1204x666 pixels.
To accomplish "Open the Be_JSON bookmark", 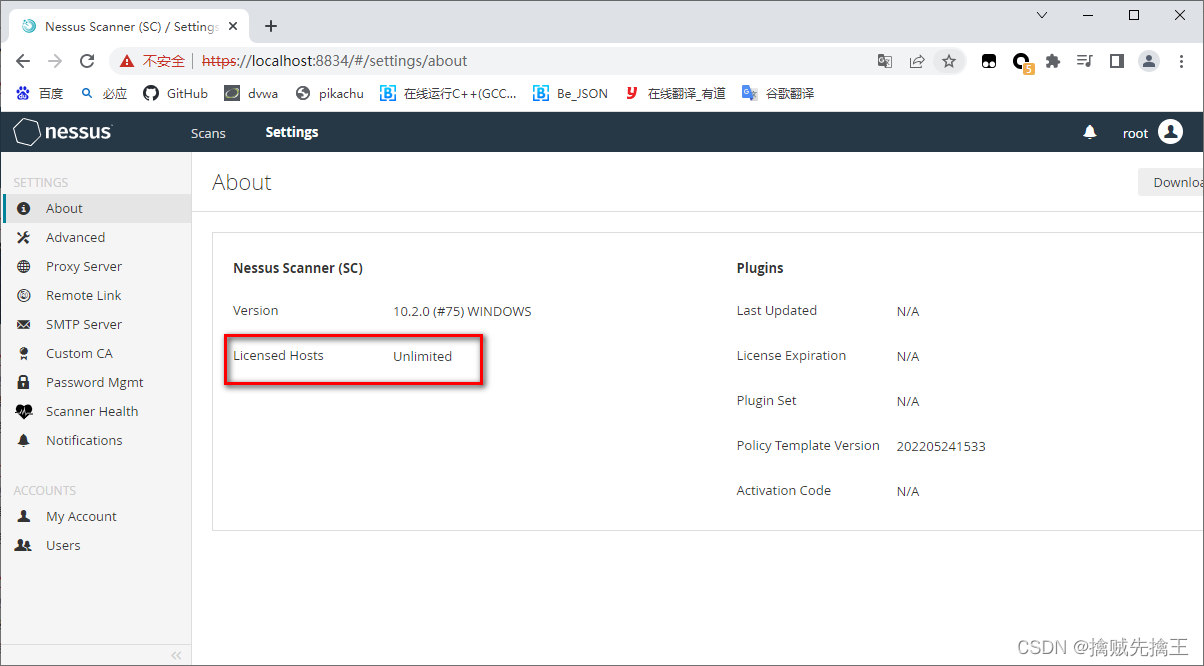I will pyautogui.click(x=570, y=93).
